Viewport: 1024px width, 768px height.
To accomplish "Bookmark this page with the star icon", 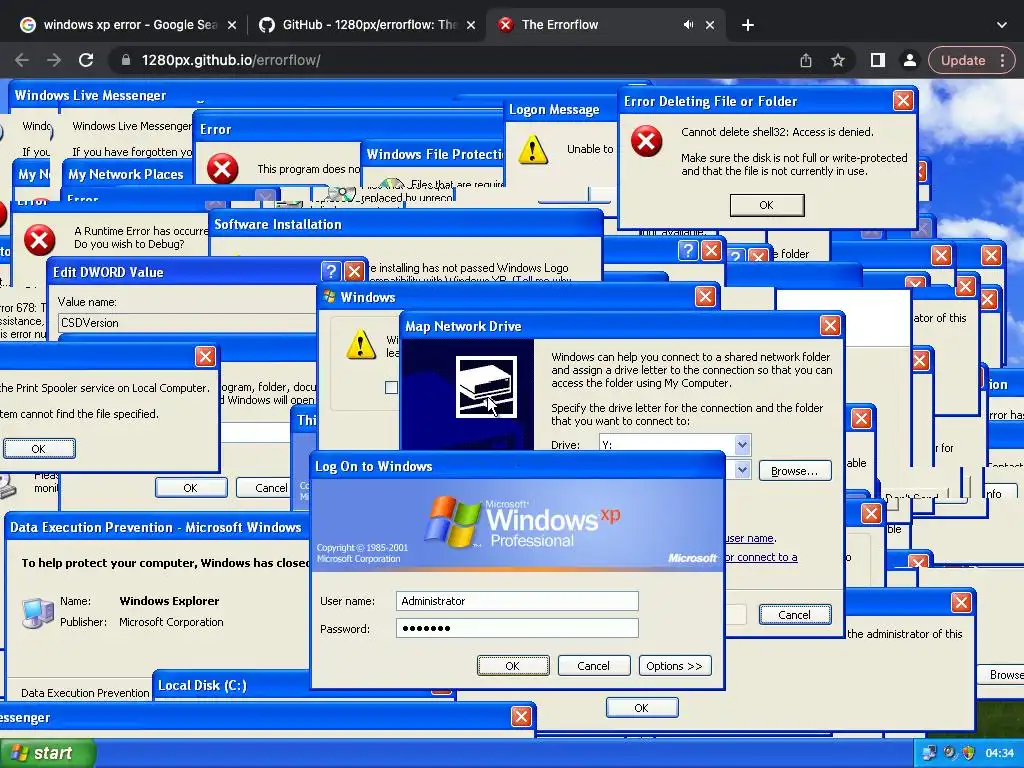I will [x=838, y=60].
